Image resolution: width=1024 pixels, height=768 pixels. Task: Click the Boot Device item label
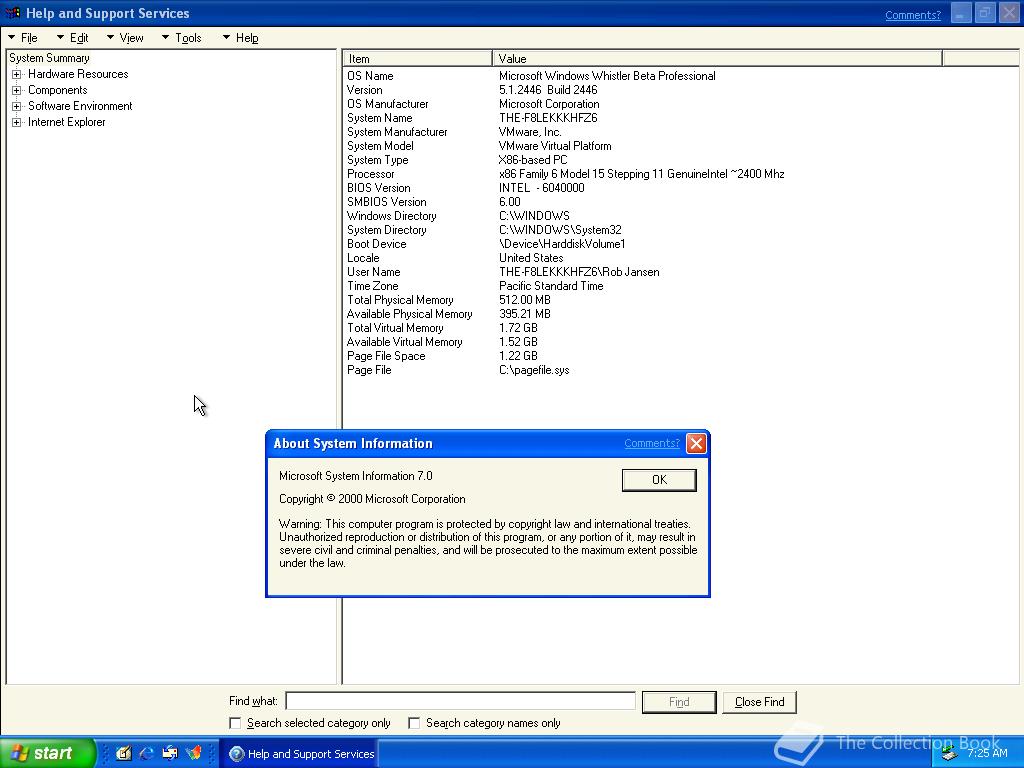coord(376,244)
